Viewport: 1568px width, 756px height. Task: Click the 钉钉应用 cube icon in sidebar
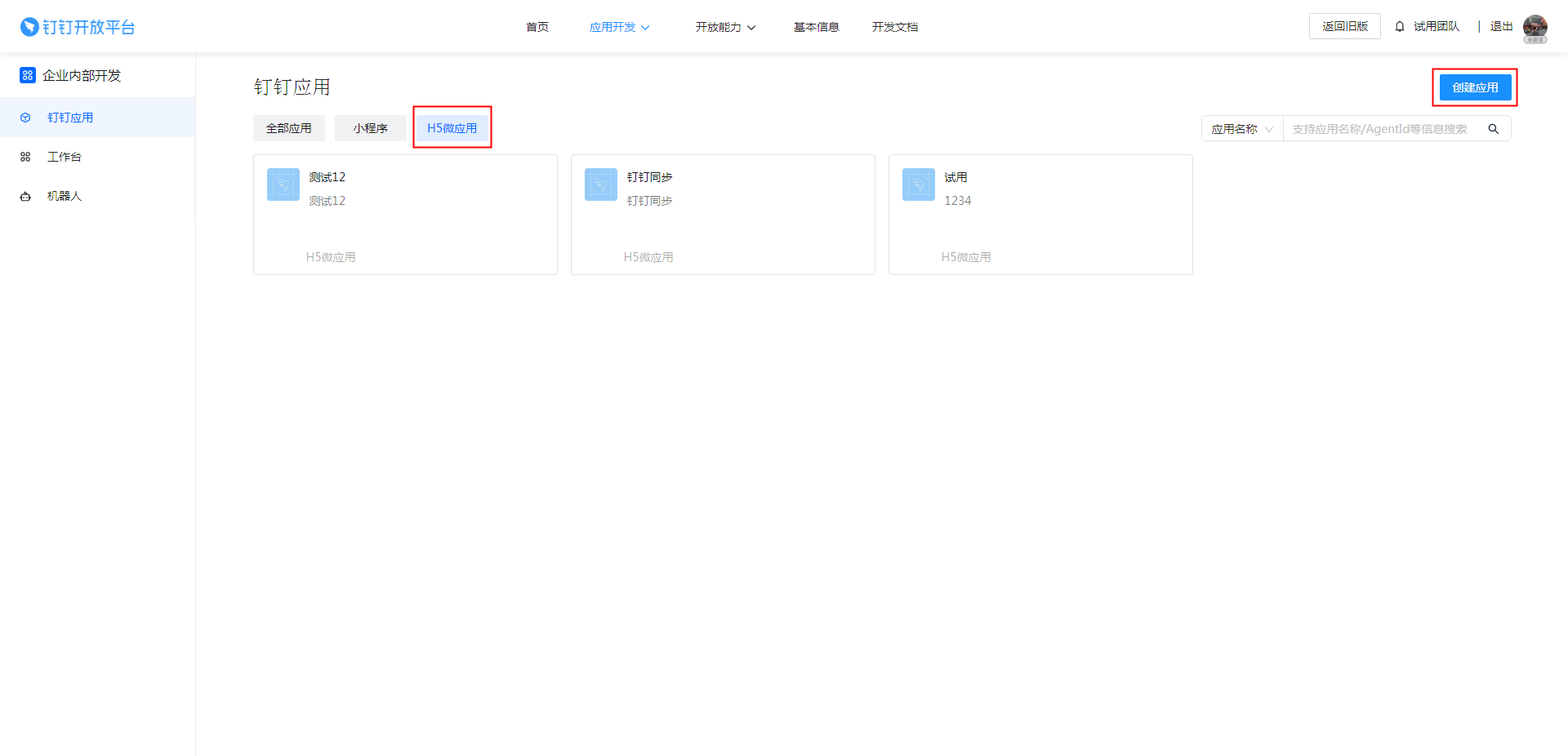[25, 118]
